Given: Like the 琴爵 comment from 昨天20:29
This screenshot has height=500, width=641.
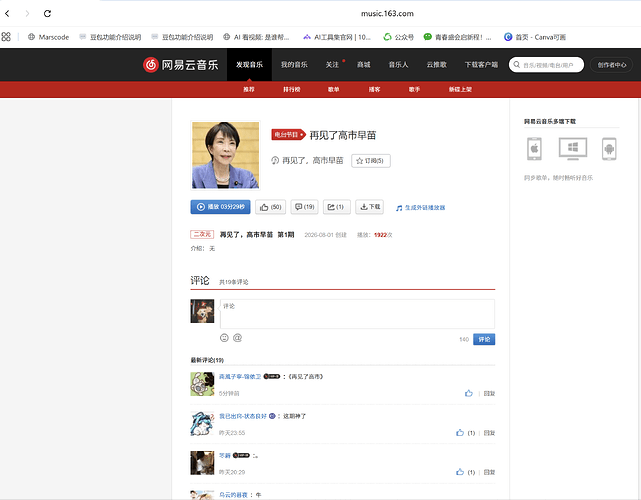Looking at the screenshot, I should (460, 472).
